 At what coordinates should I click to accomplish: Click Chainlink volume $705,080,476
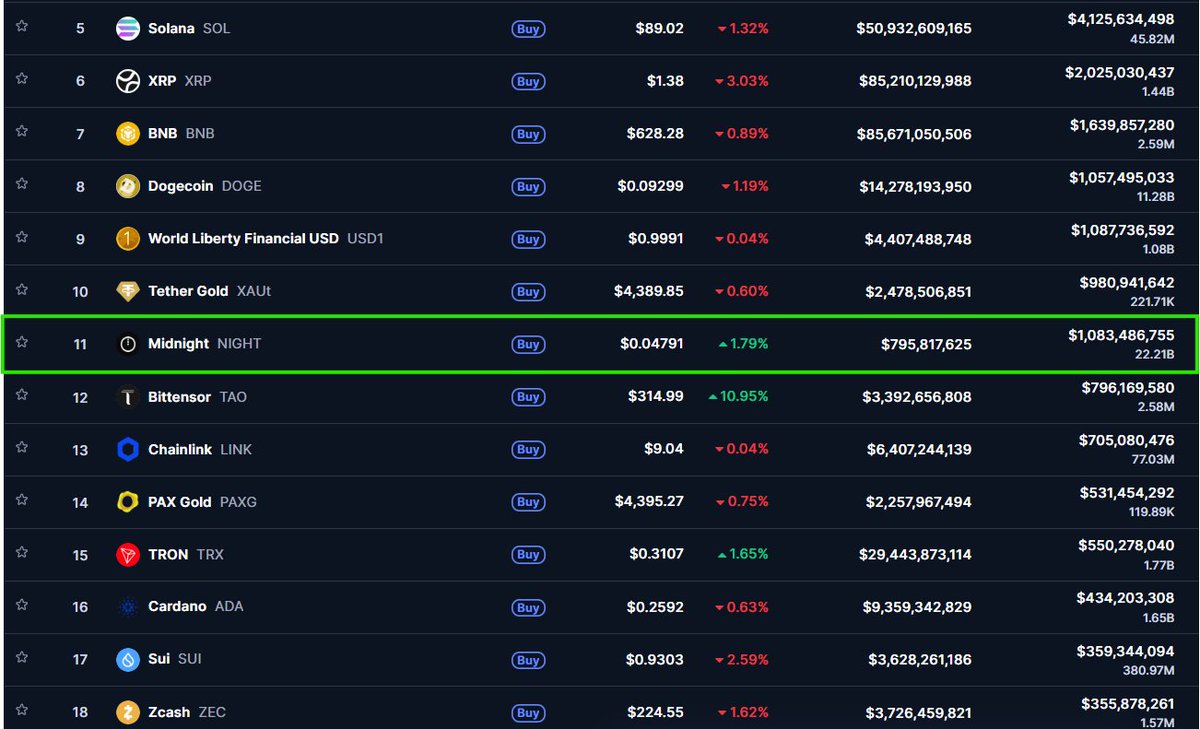tap(1126, 440)
